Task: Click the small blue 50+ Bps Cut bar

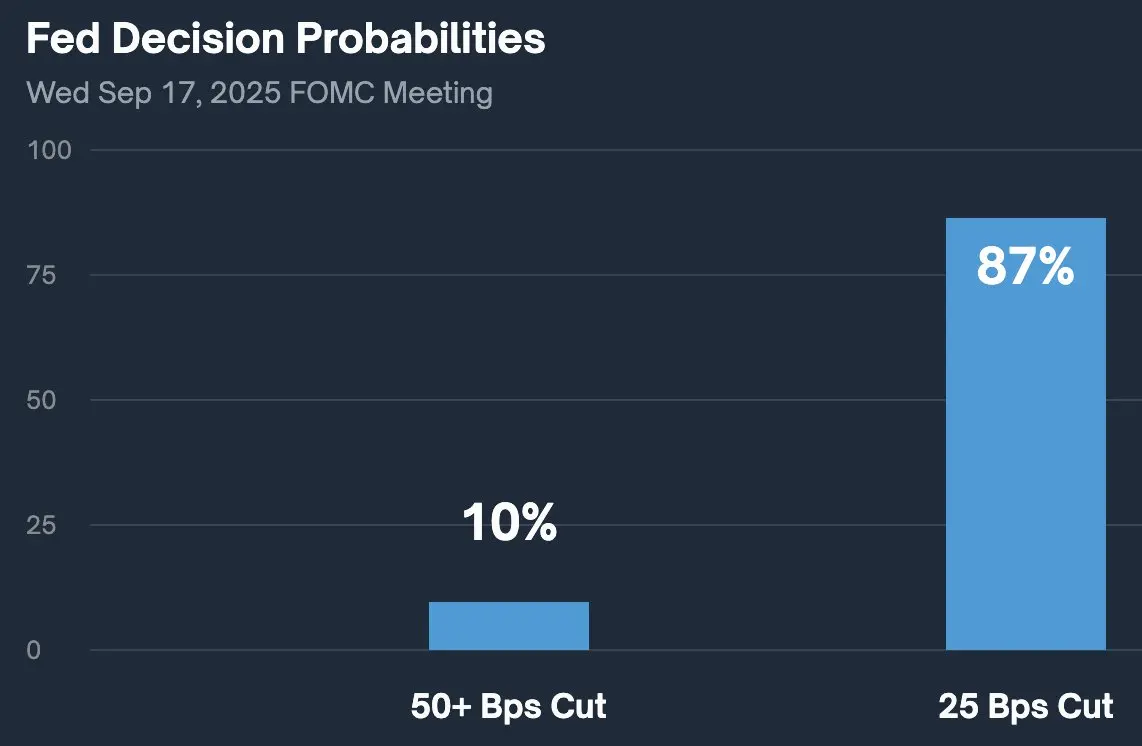Action: tap(508, 626)
